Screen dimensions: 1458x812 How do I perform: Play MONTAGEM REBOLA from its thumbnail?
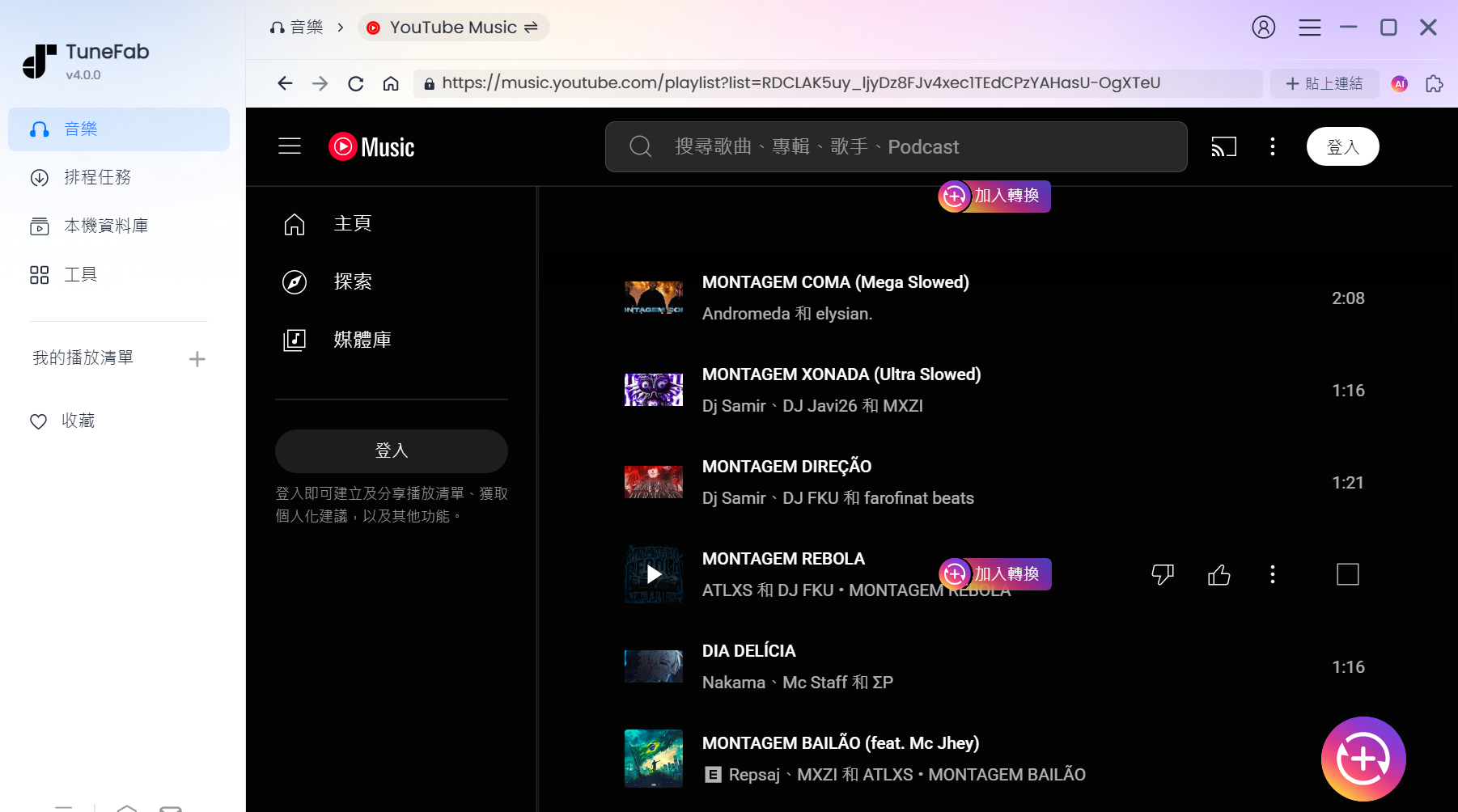click(654, 574)
